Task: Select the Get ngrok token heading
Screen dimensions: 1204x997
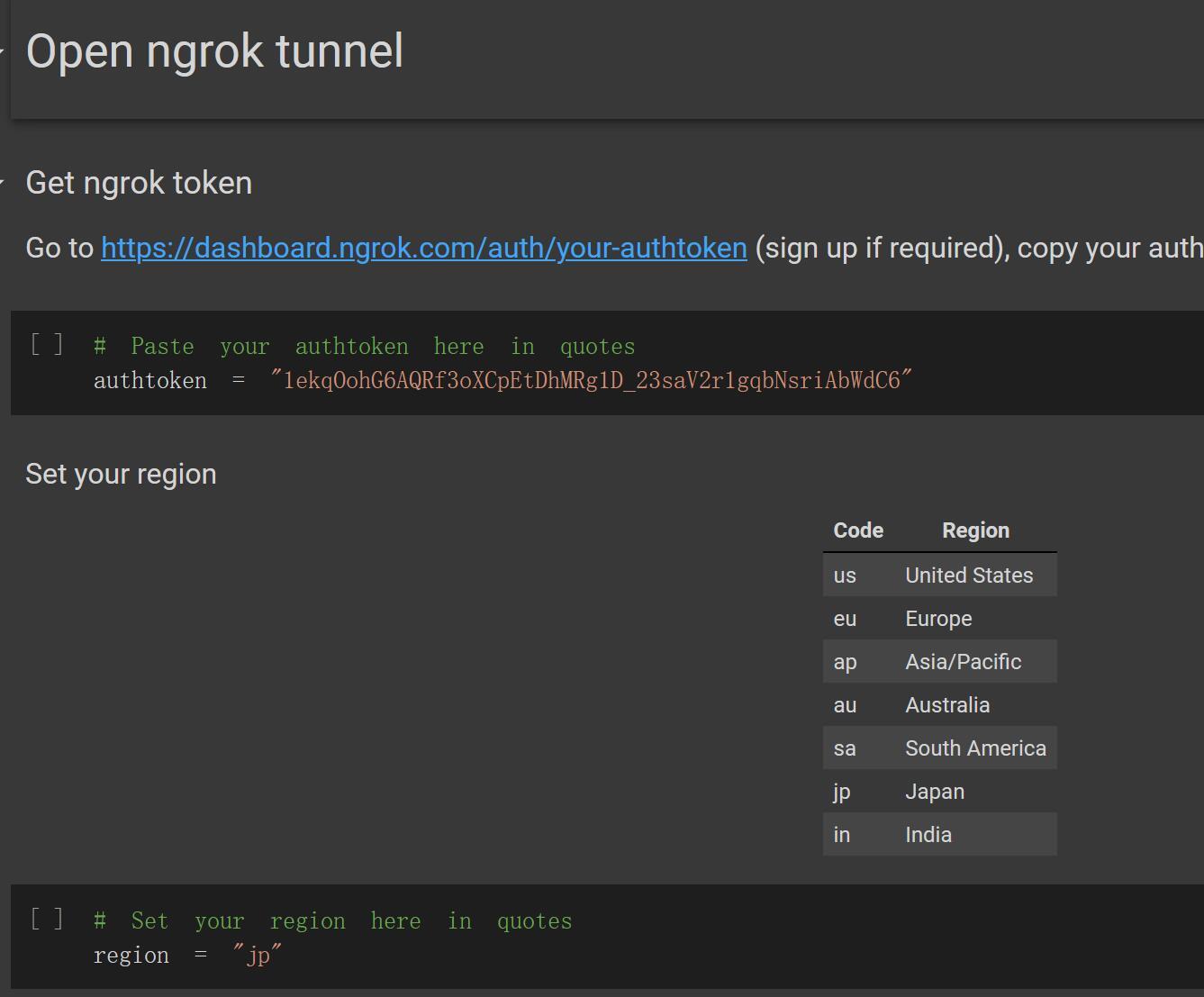Action: 139,183
